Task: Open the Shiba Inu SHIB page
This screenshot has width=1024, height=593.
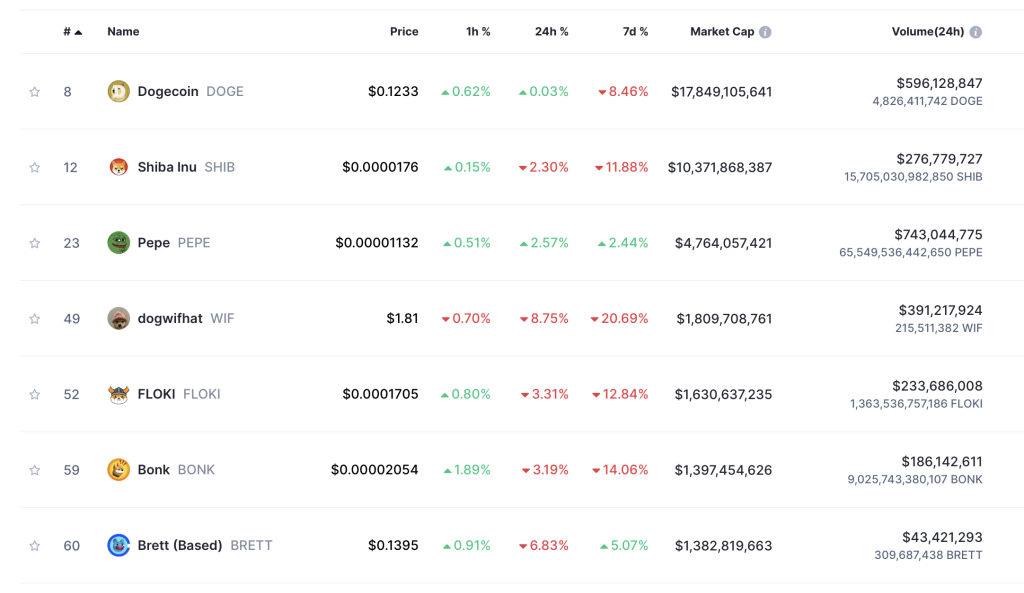Action: [x=186, y=167]
